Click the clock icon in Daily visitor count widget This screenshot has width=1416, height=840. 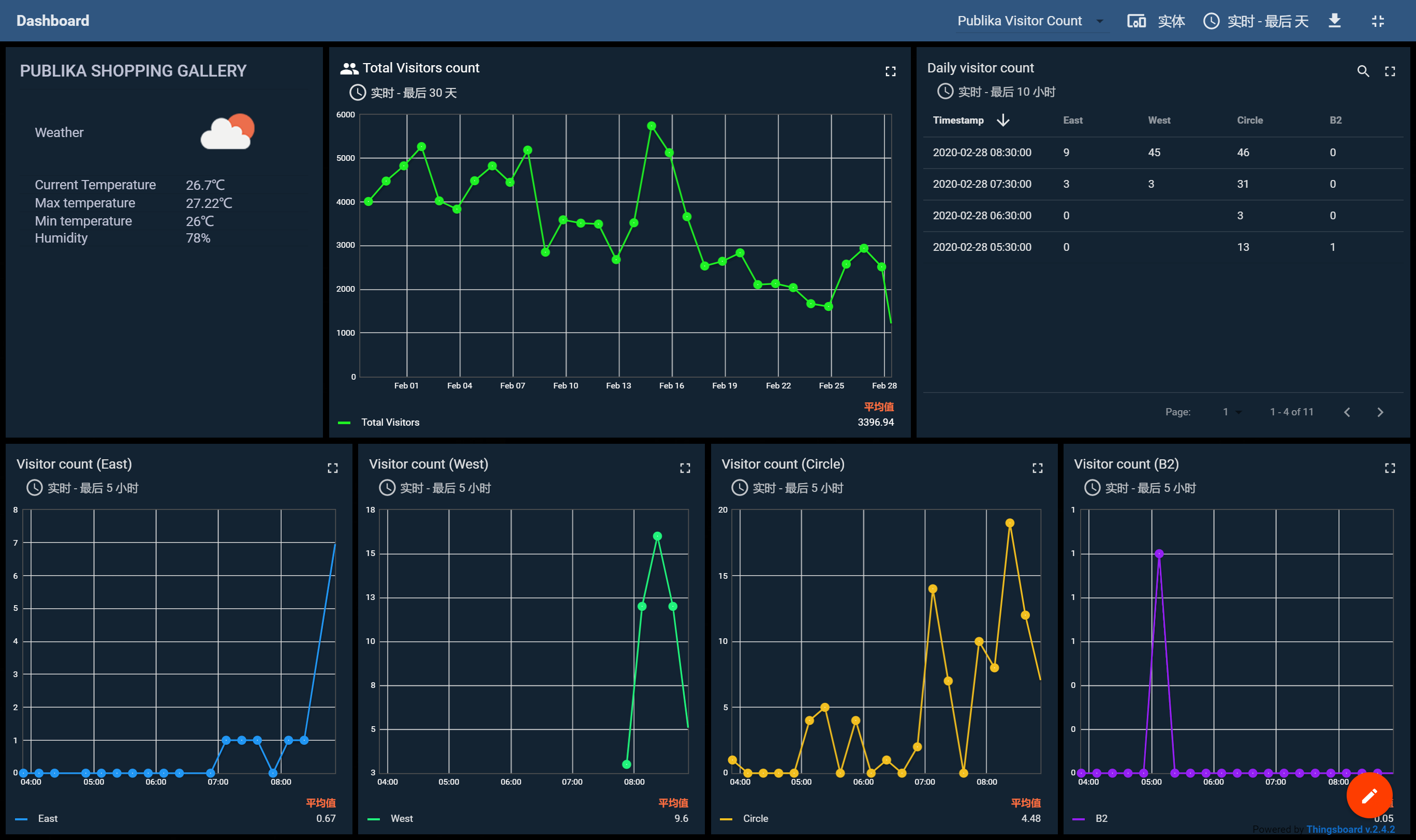(946, 91)
